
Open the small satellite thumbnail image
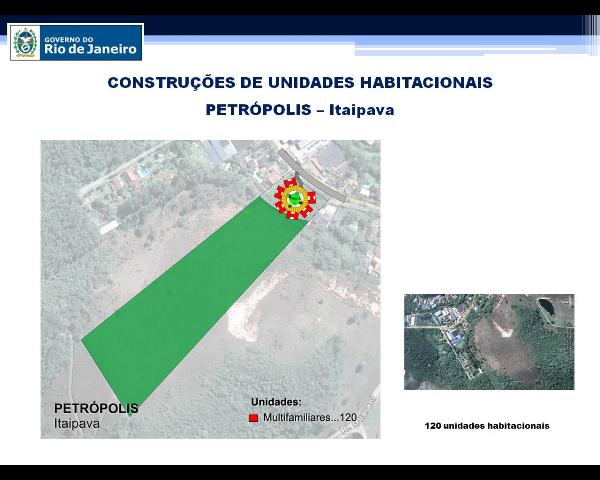click(489, 341)
